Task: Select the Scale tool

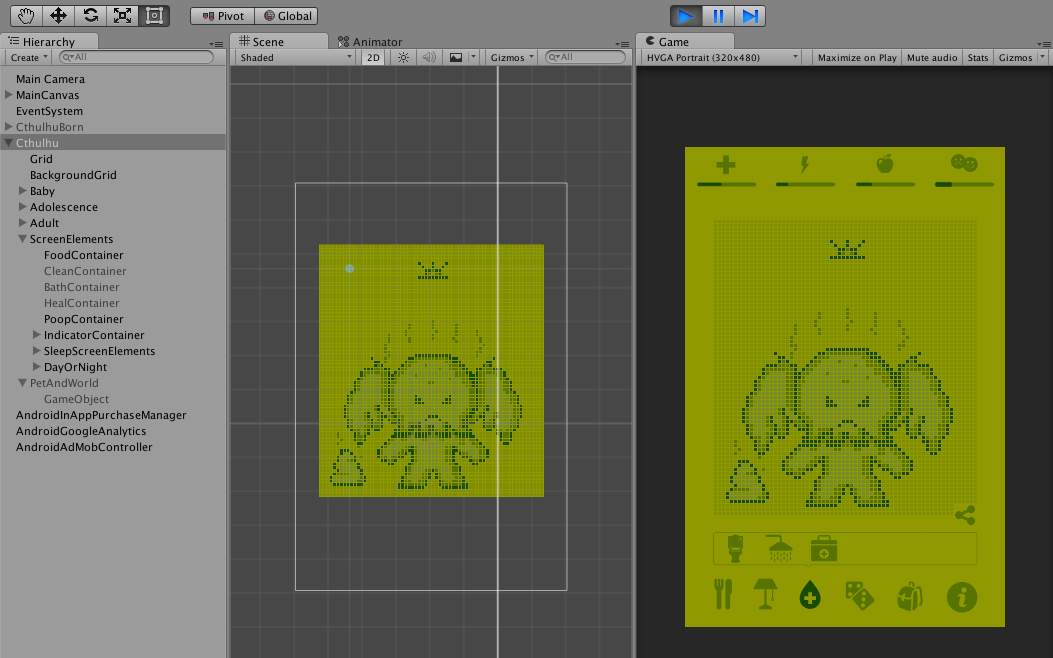Action: (122, 15)
